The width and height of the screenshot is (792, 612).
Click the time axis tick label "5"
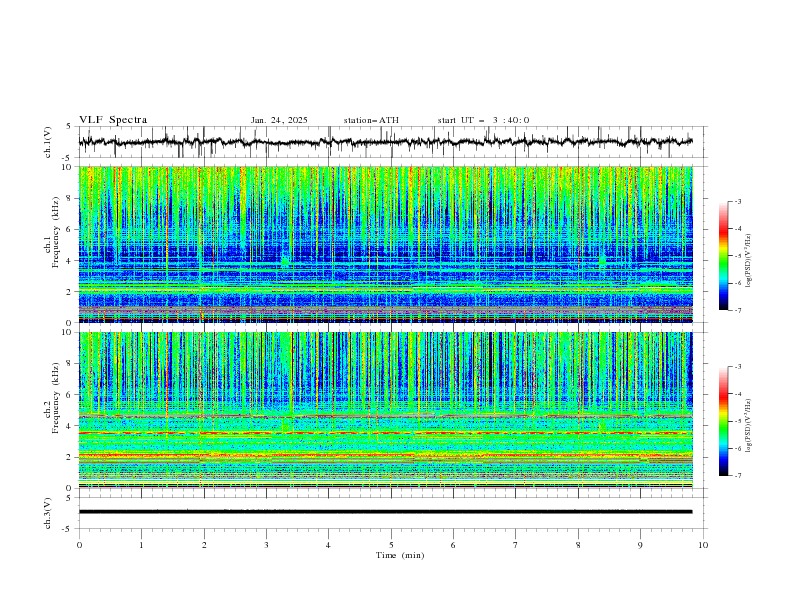[391, 545]
